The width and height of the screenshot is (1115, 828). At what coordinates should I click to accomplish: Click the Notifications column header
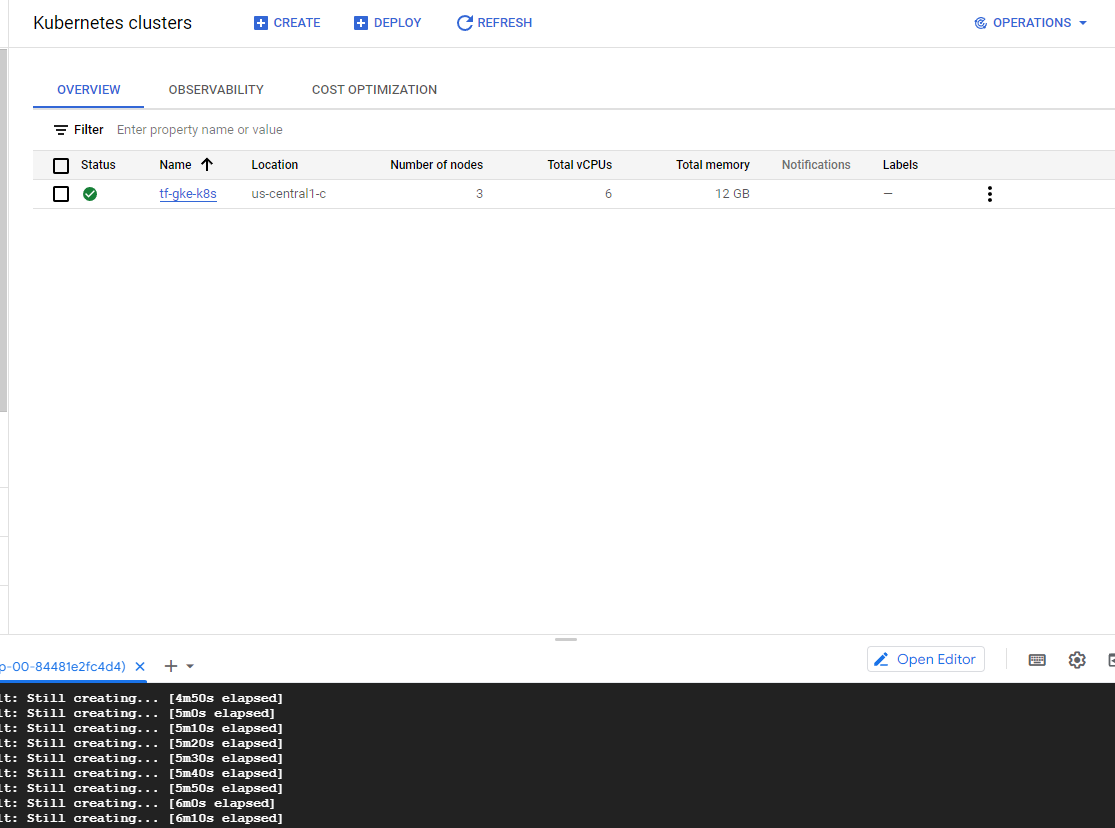pyautogui.click(x=816, y=164)
